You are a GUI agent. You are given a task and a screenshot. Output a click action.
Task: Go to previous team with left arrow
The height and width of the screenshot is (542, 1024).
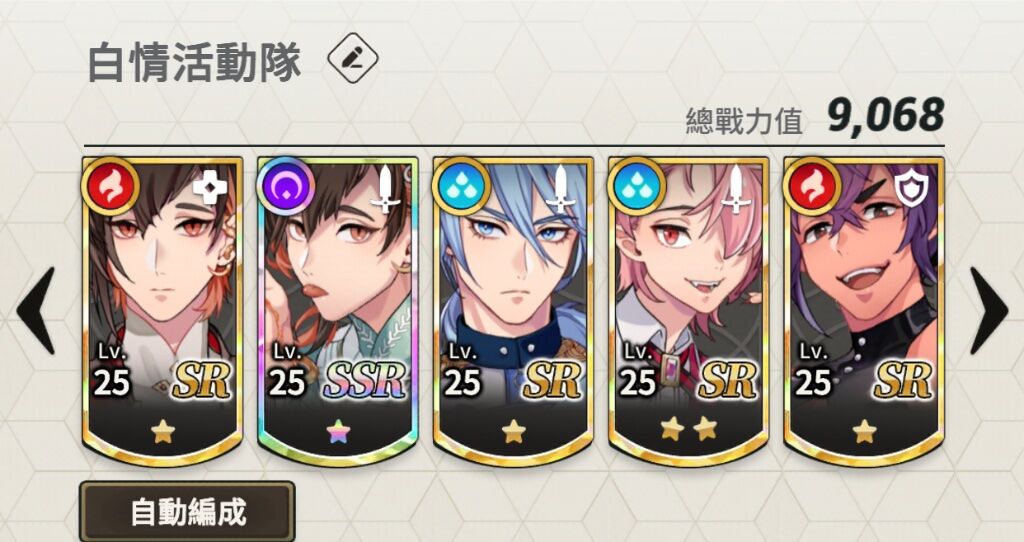pos(35,311)
